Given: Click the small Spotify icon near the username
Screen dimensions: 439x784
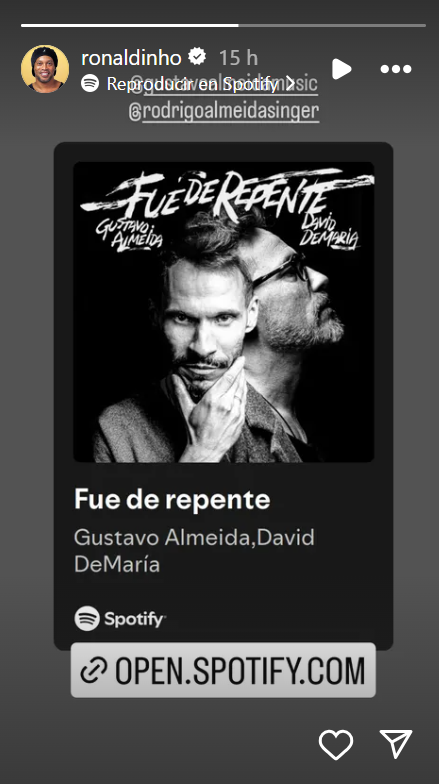Looking at the screenshot, I should coord(90,83).
